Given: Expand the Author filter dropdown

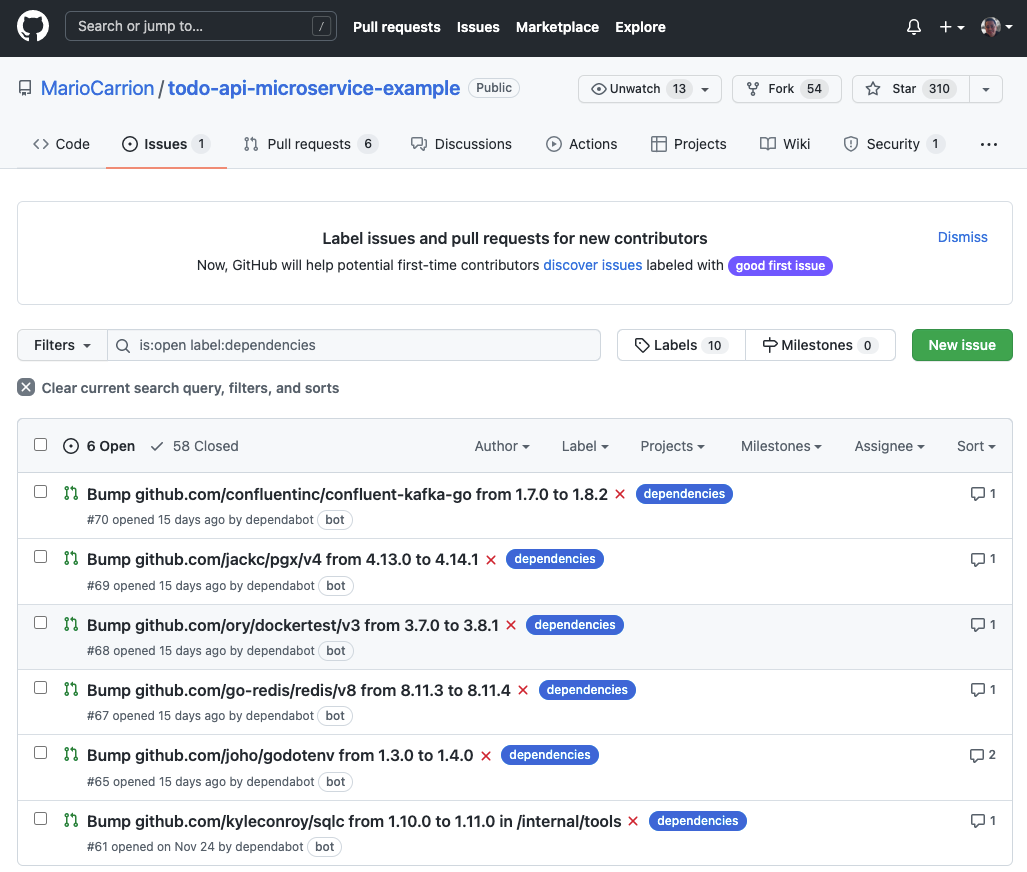Looking at the screenshot, I should pos(502,446).
